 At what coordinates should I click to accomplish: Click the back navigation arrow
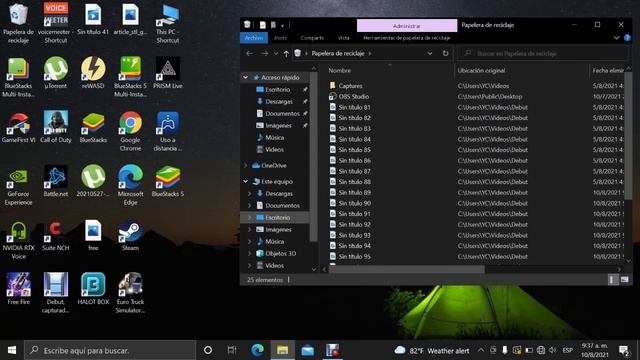[249, 53]
